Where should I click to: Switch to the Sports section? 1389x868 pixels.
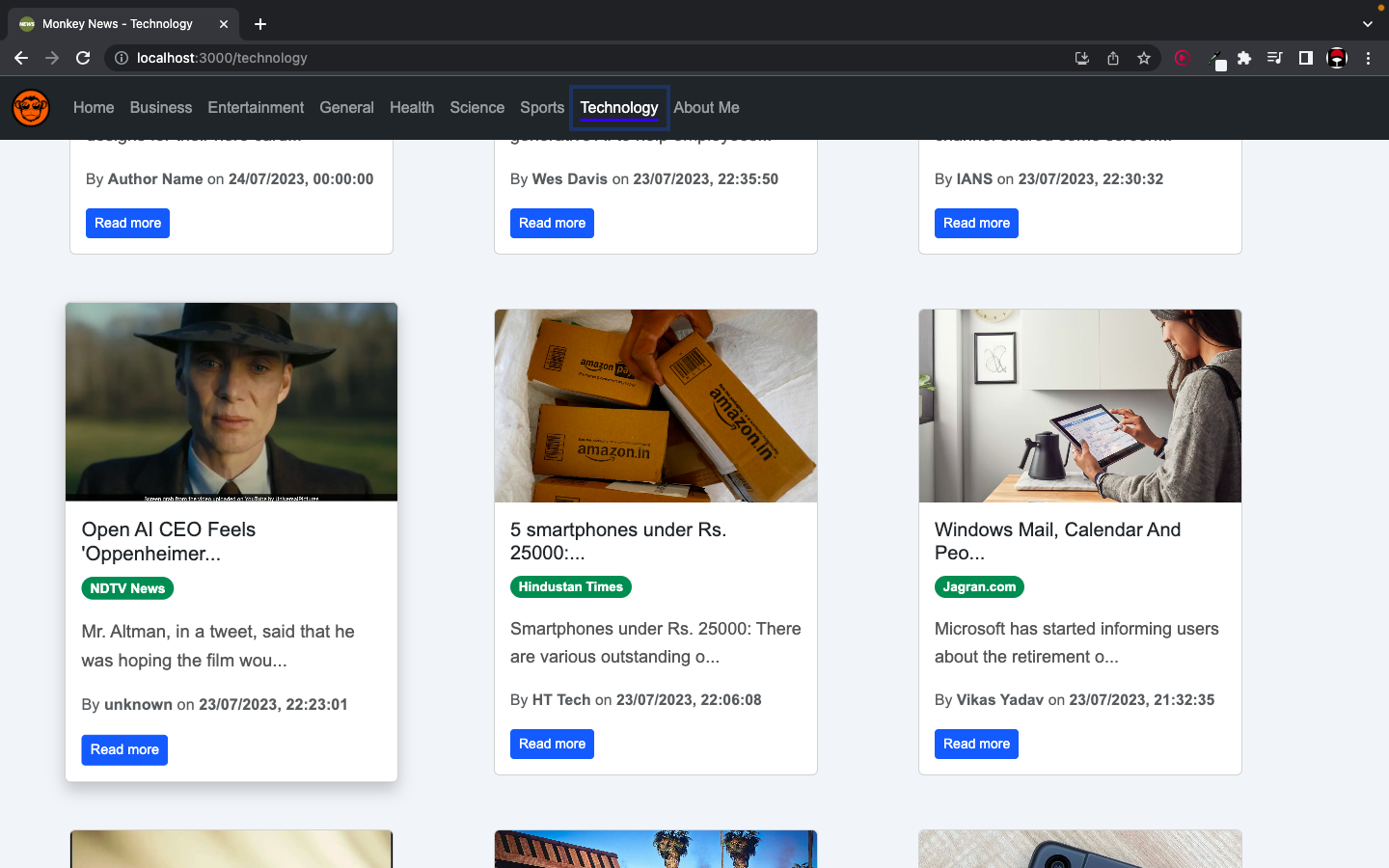[x=542, y=108]
